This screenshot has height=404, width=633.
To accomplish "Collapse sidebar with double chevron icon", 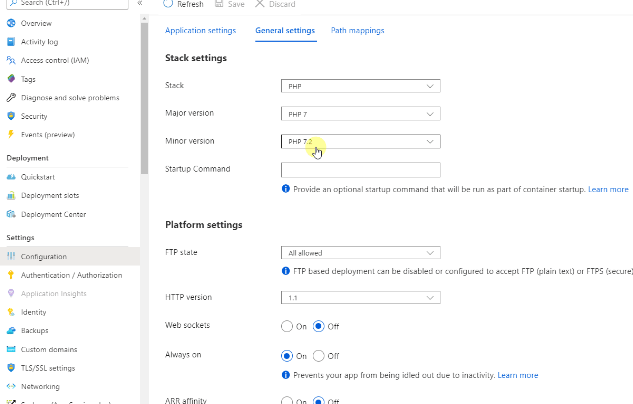I will pyautogui.click(x=140, y=3).
